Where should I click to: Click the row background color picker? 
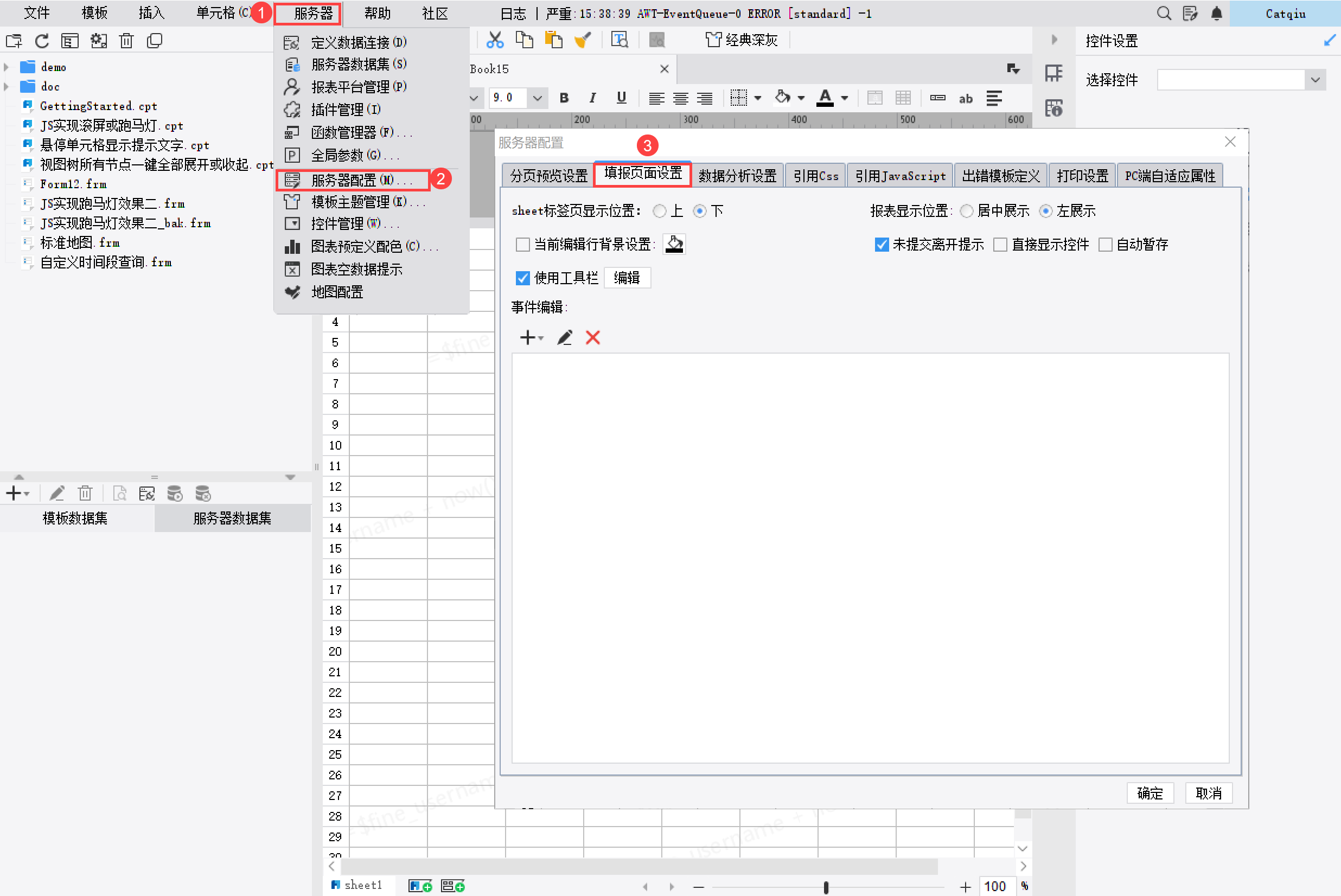coord(674,245)
